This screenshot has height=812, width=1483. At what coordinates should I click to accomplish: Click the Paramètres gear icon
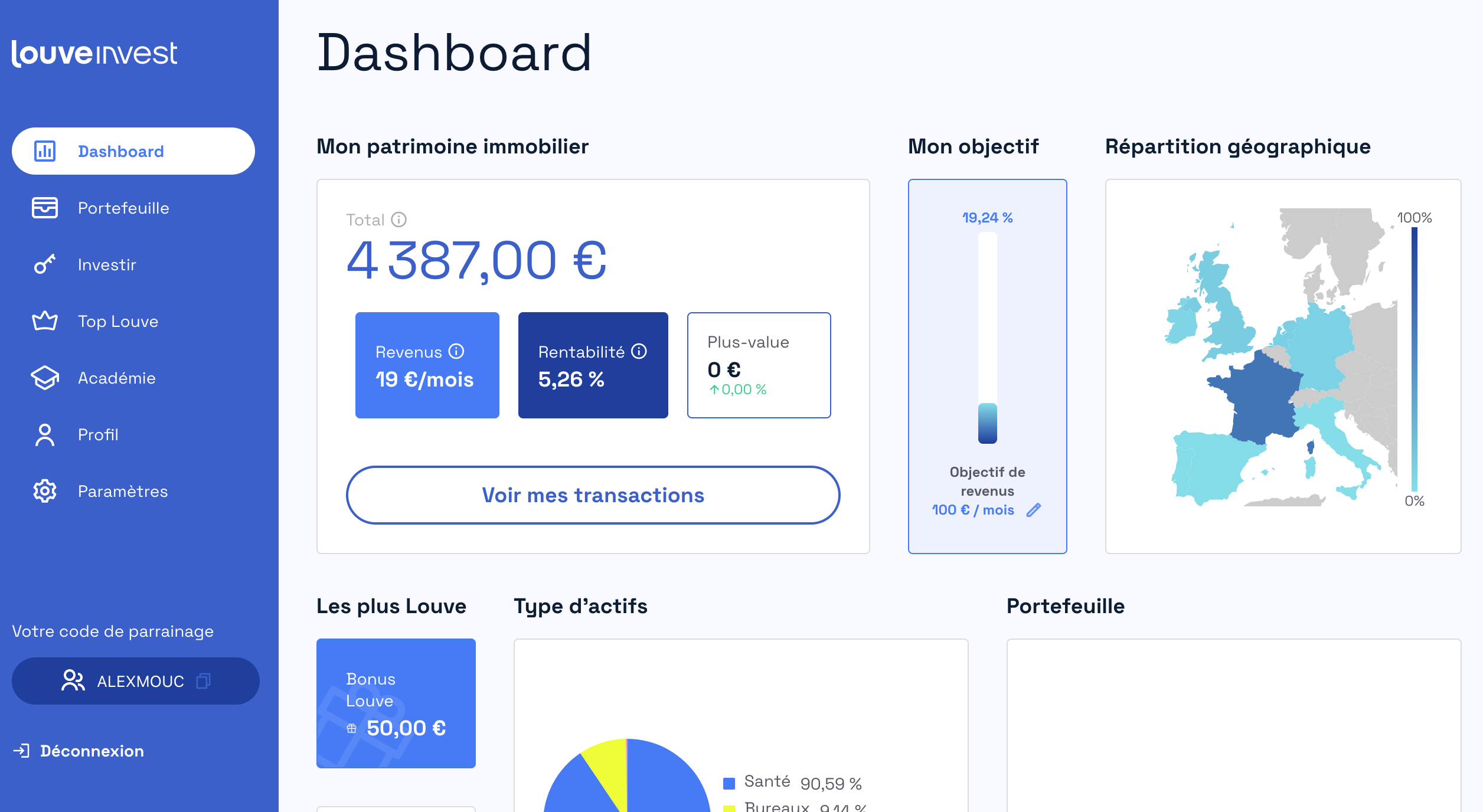coord(45,491)
